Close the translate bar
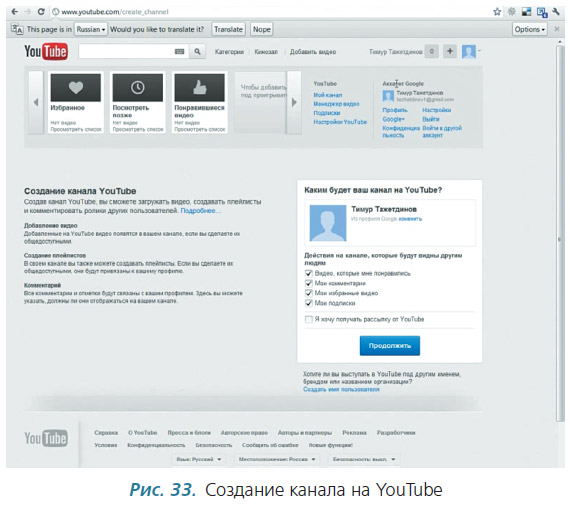The width and height of the screenshot is (570, 506). pos(557,29)
